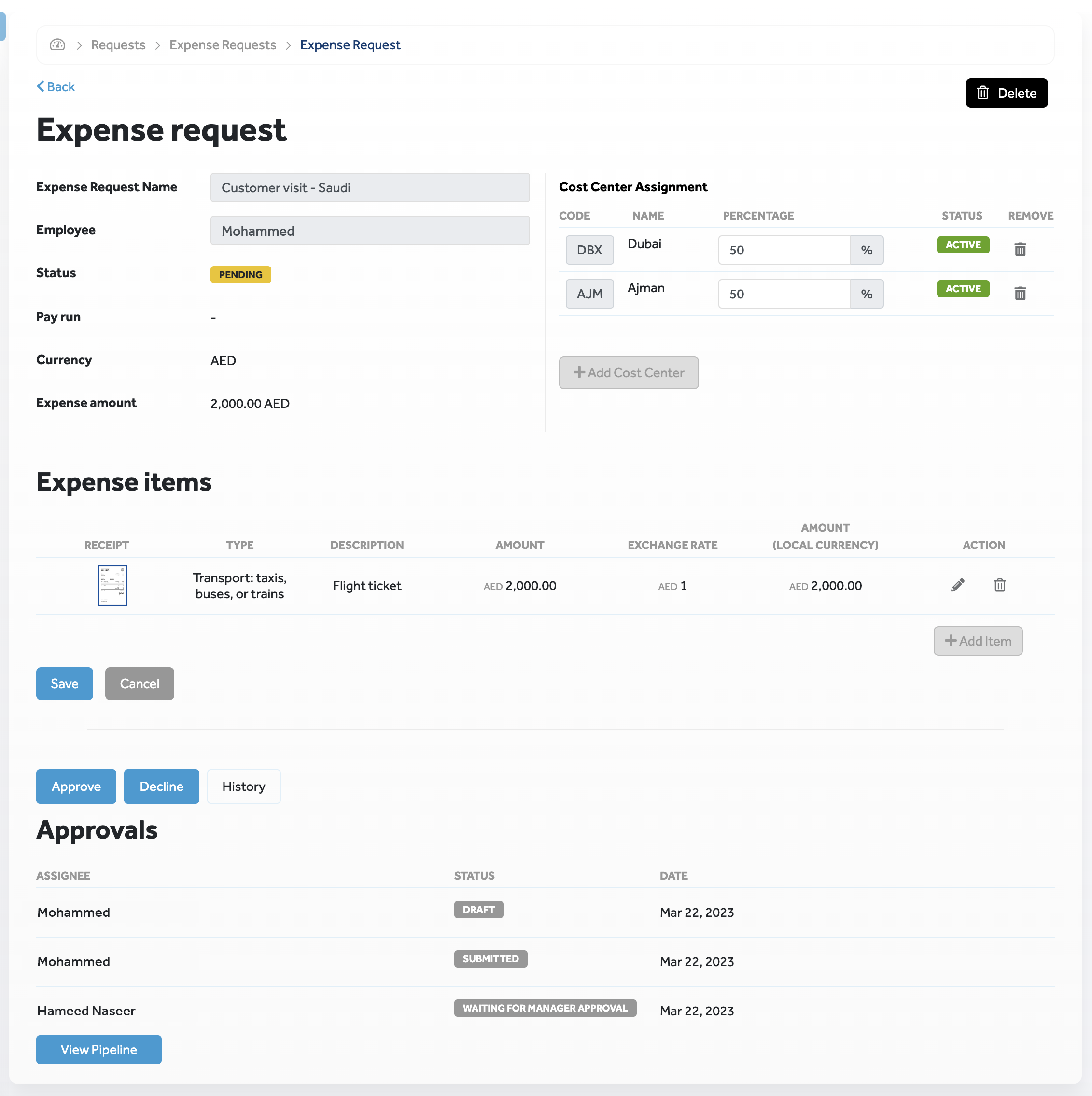This screenshot has height=1096, width=1092.
Task: Go back using the Back link
Action: [56, 87]
